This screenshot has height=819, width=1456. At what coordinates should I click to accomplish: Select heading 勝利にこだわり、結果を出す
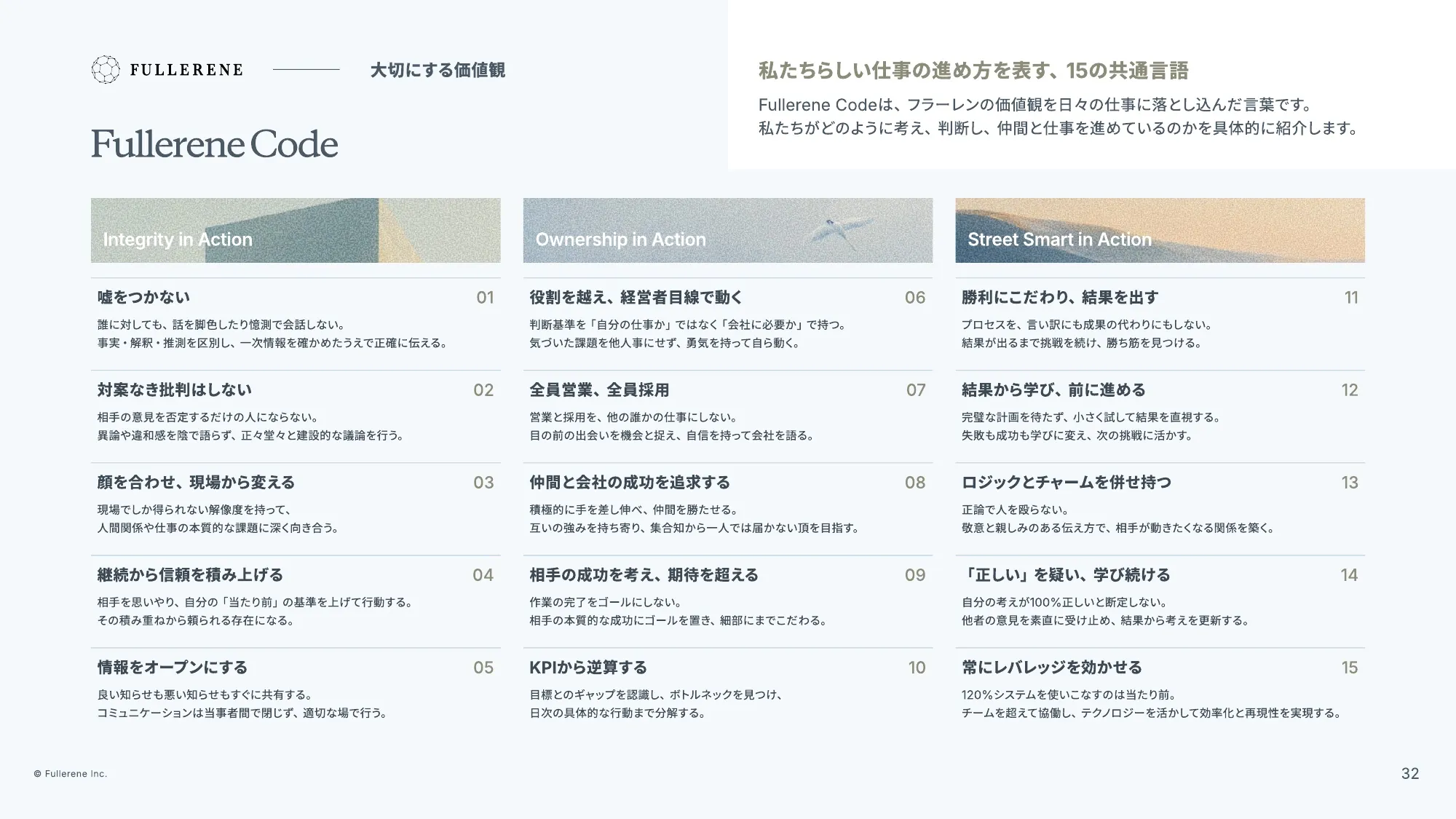coord(1060,297)
